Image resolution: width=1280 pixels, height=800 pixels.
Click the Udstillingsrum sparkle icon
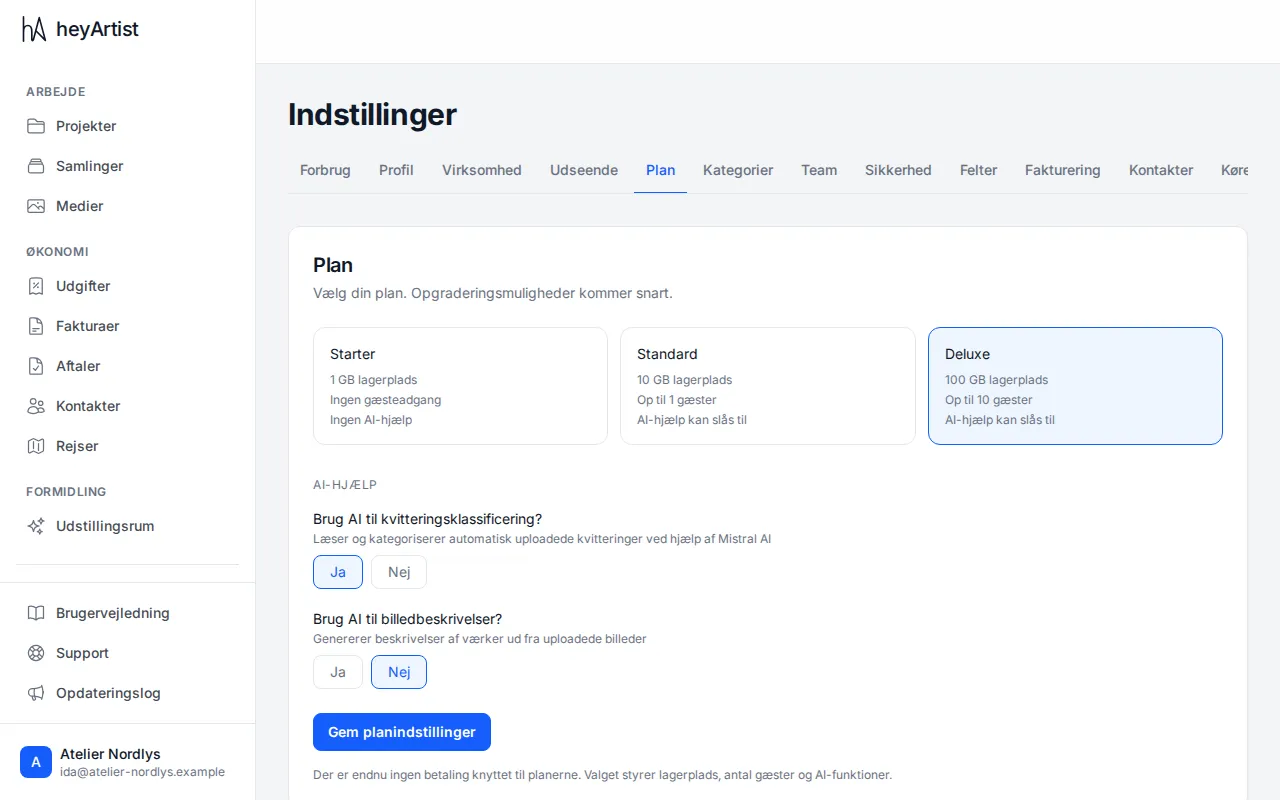coord(36,526)
